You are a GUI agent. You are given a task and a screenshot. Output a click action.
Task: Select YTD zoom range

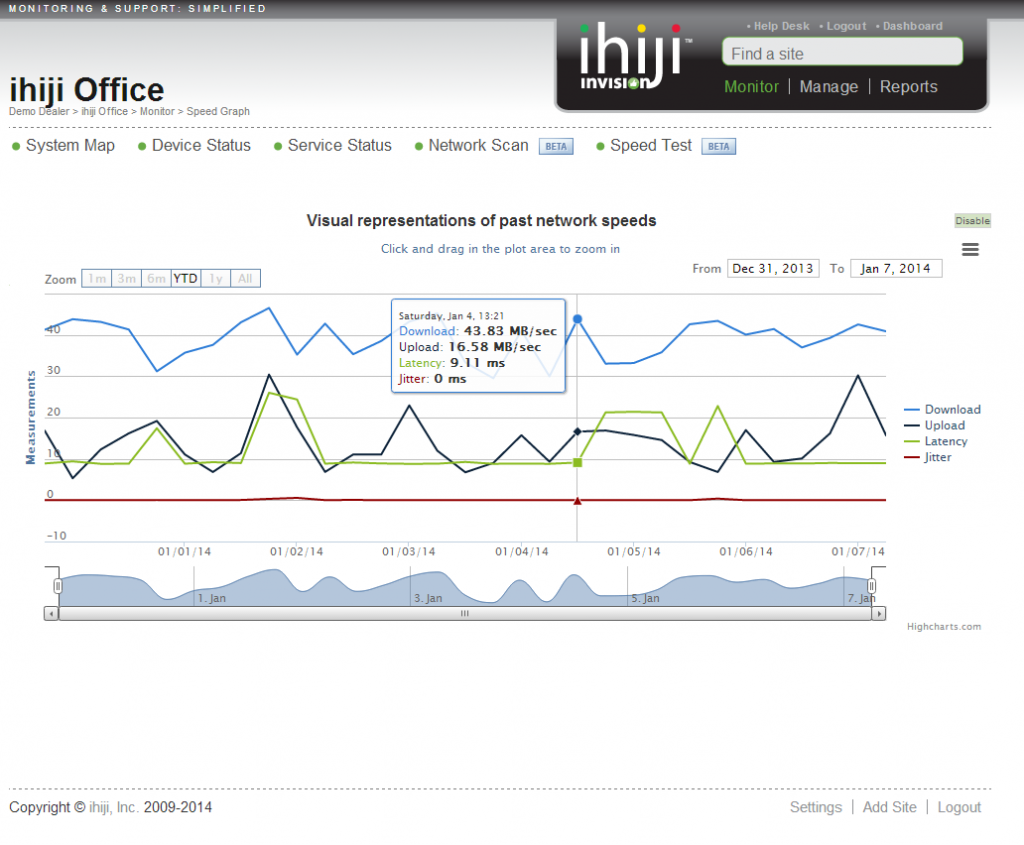tap(185, 279)
